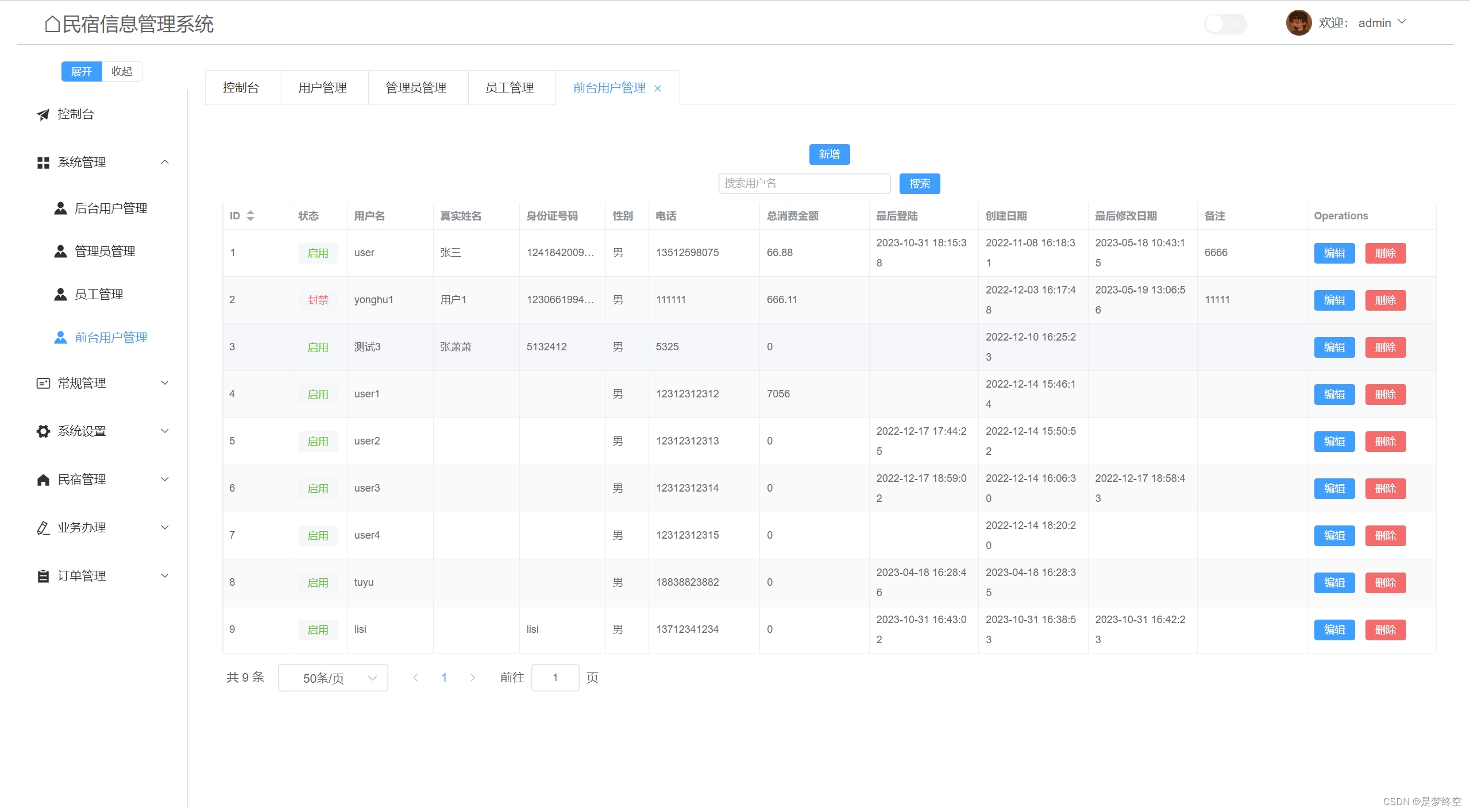1470x812 pixels.
Task: Expand the 民宿管理 menu chevron
Action: (165, 480)
